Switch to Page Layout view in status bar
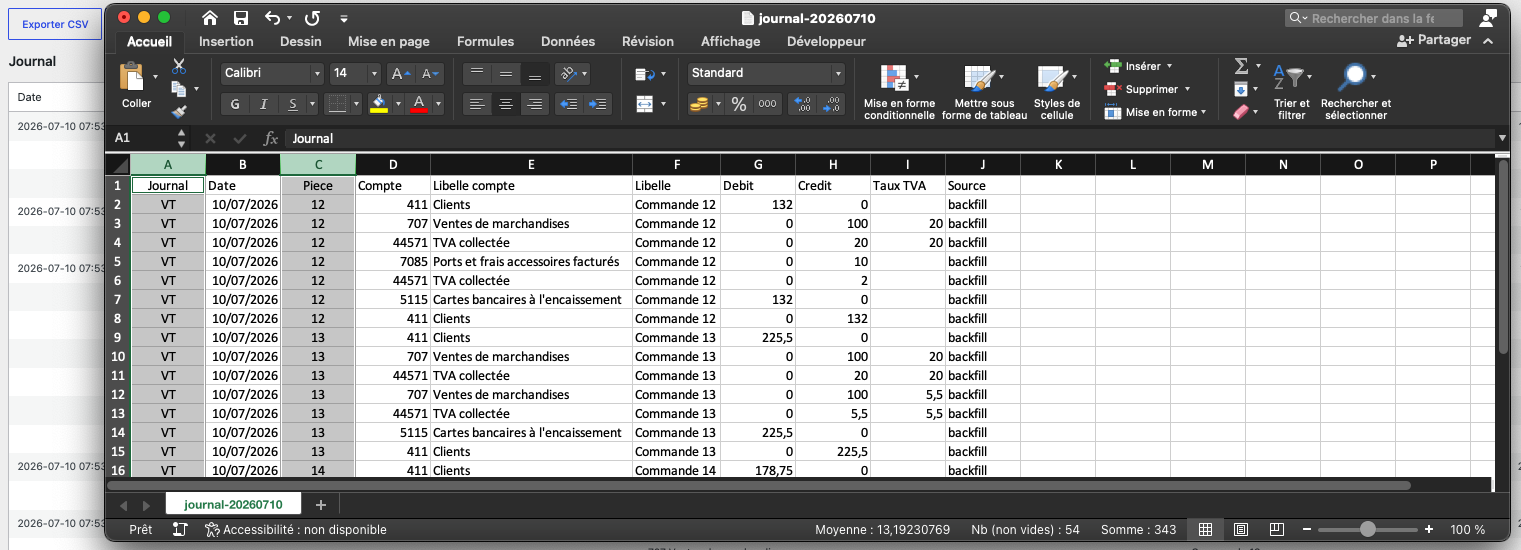The image size is (1521, 550). (1240, 529)
